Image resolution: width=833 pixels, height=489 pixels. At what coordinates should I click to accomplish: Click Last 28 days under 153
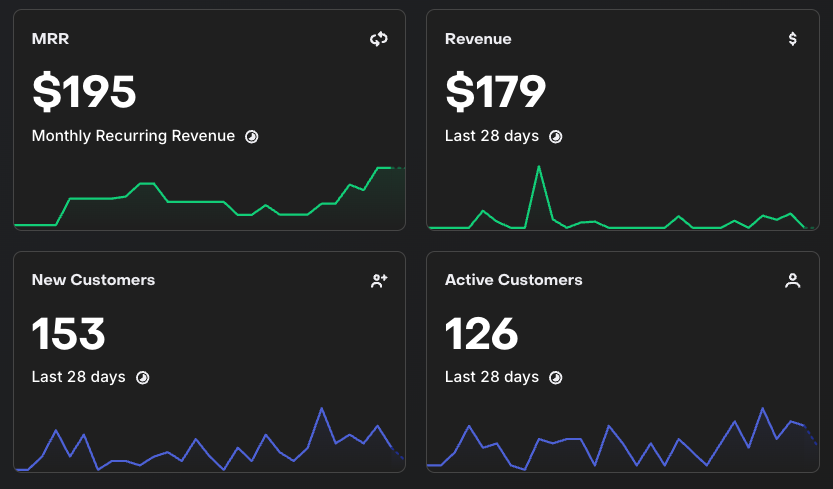[x=79, y=377]
